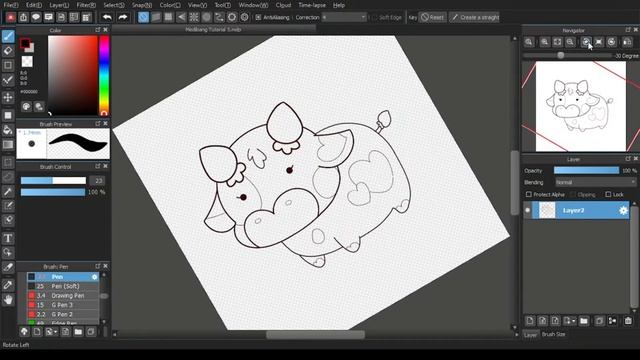640x360 pixels.
Task: Click the Rotate Left icon in Navigator
Action: 586,42
